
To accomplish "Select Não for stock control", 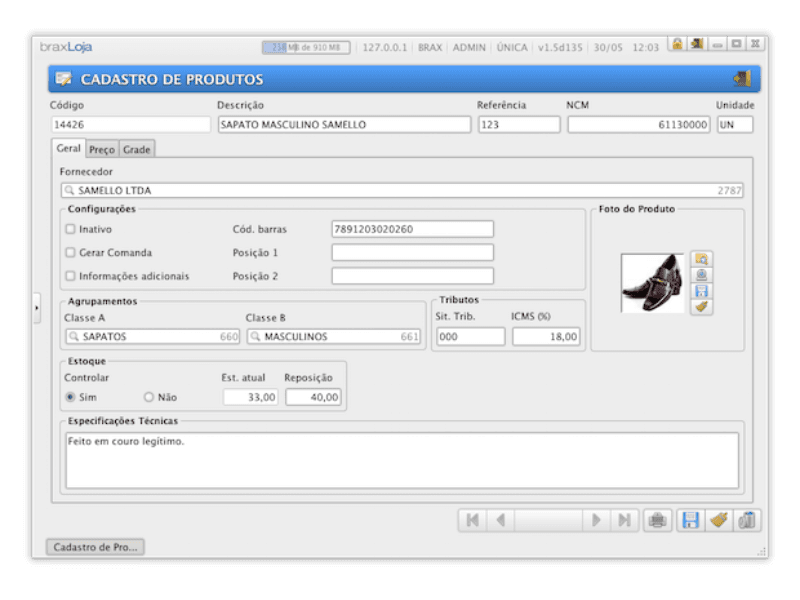I will click(149, 397).
